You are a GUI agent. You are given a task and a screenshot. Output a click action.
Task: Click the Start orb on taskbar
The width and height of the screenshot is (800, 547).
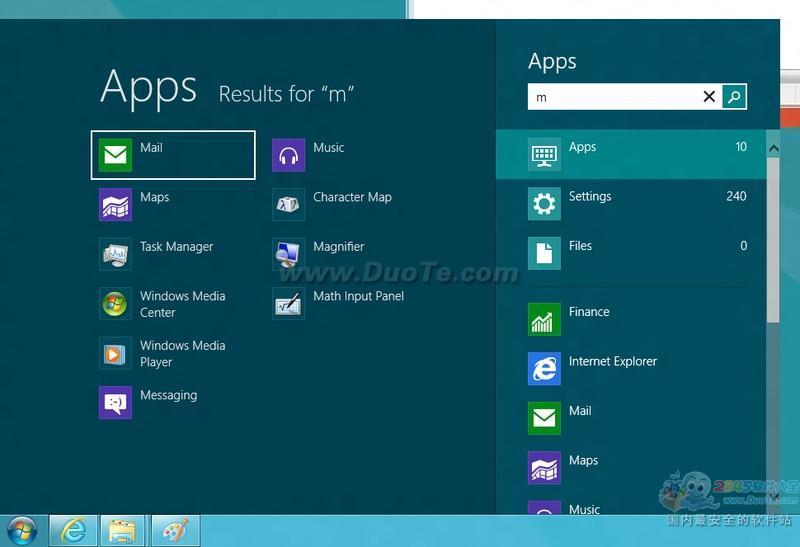21,531
